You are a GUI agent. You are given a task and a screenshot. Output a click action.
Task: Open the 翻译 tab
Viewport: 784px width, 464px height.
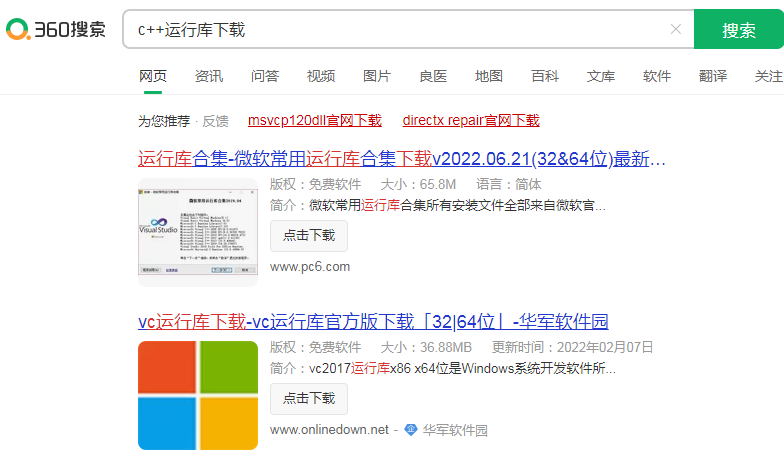coord(712,76)
